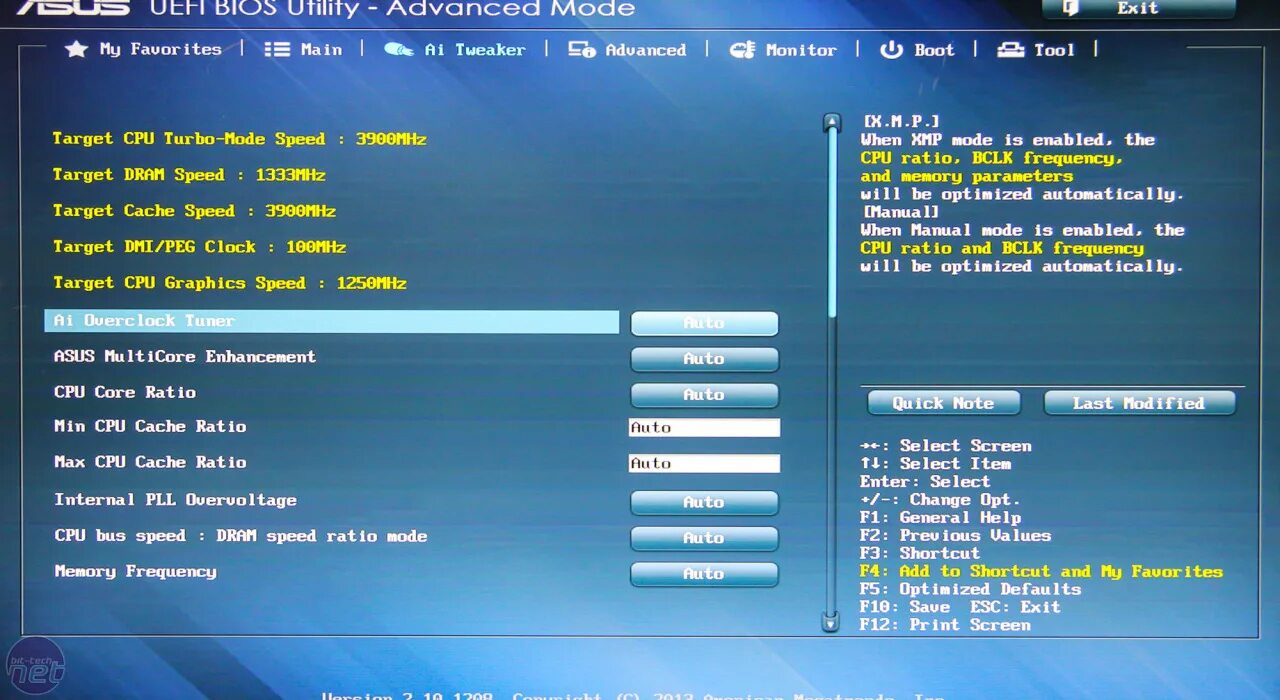Click Target DRAM Speed 1333MHz text
This screenshot has height=700, width=1280.
click(x=189, y=175)
